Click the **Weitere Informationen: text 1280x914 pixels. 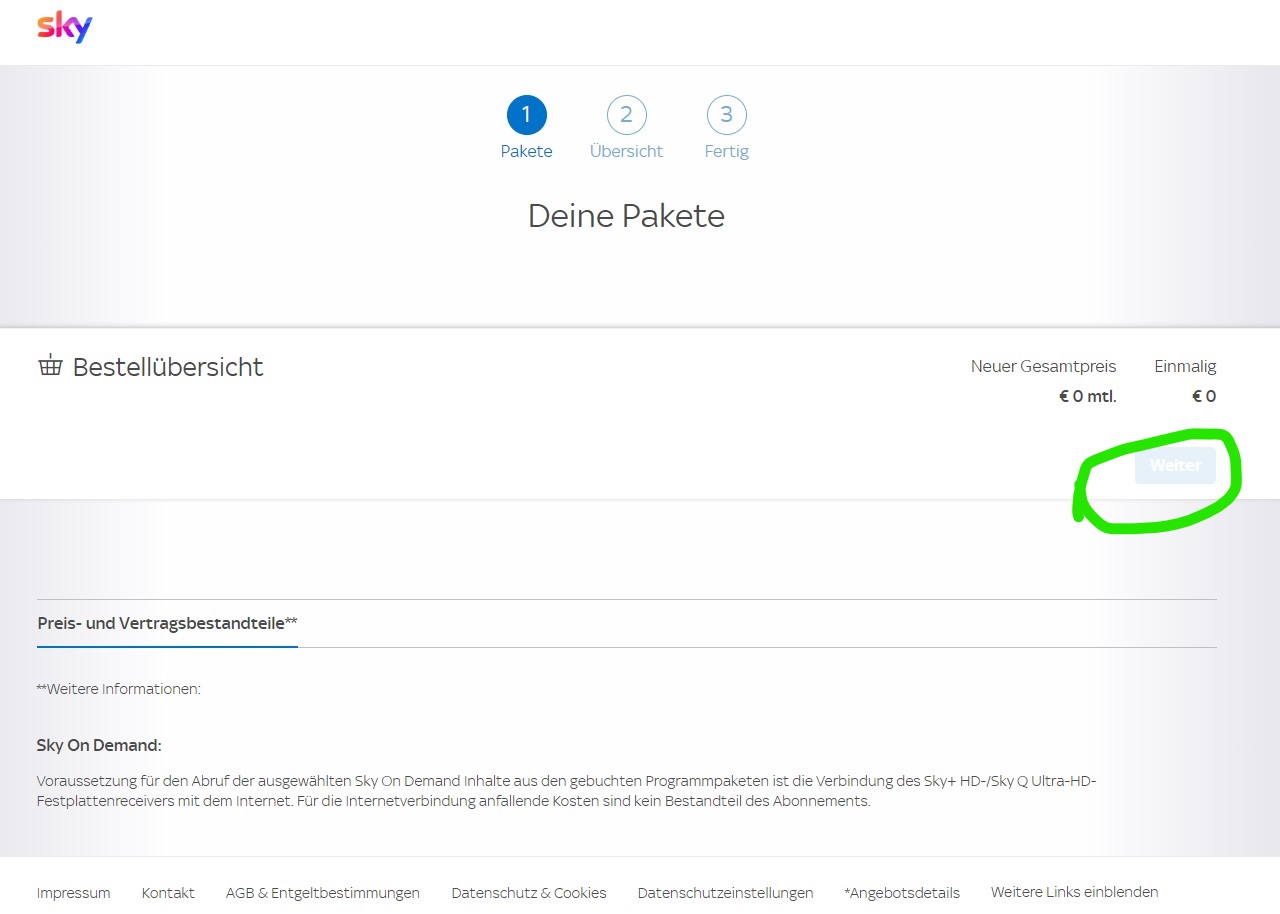point(118,689)
